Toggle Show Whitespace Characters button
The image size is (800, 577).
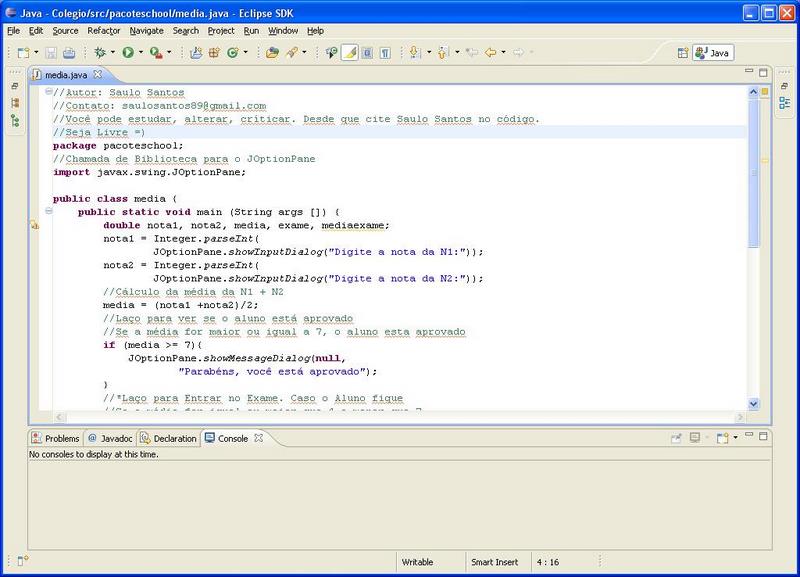[x=385, y=53]
